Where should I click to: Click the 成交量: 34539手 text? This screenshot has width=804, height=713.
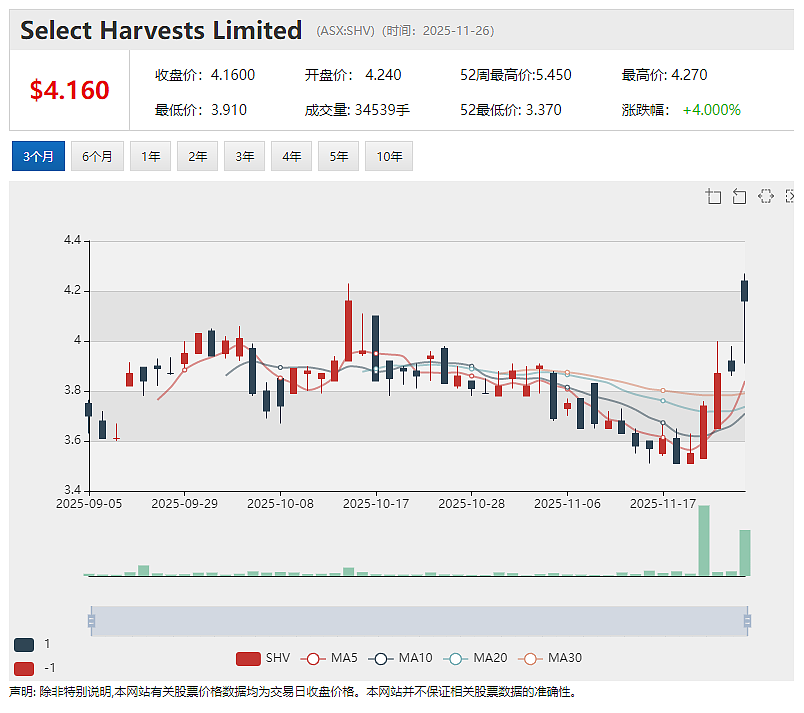coord(357,110)
